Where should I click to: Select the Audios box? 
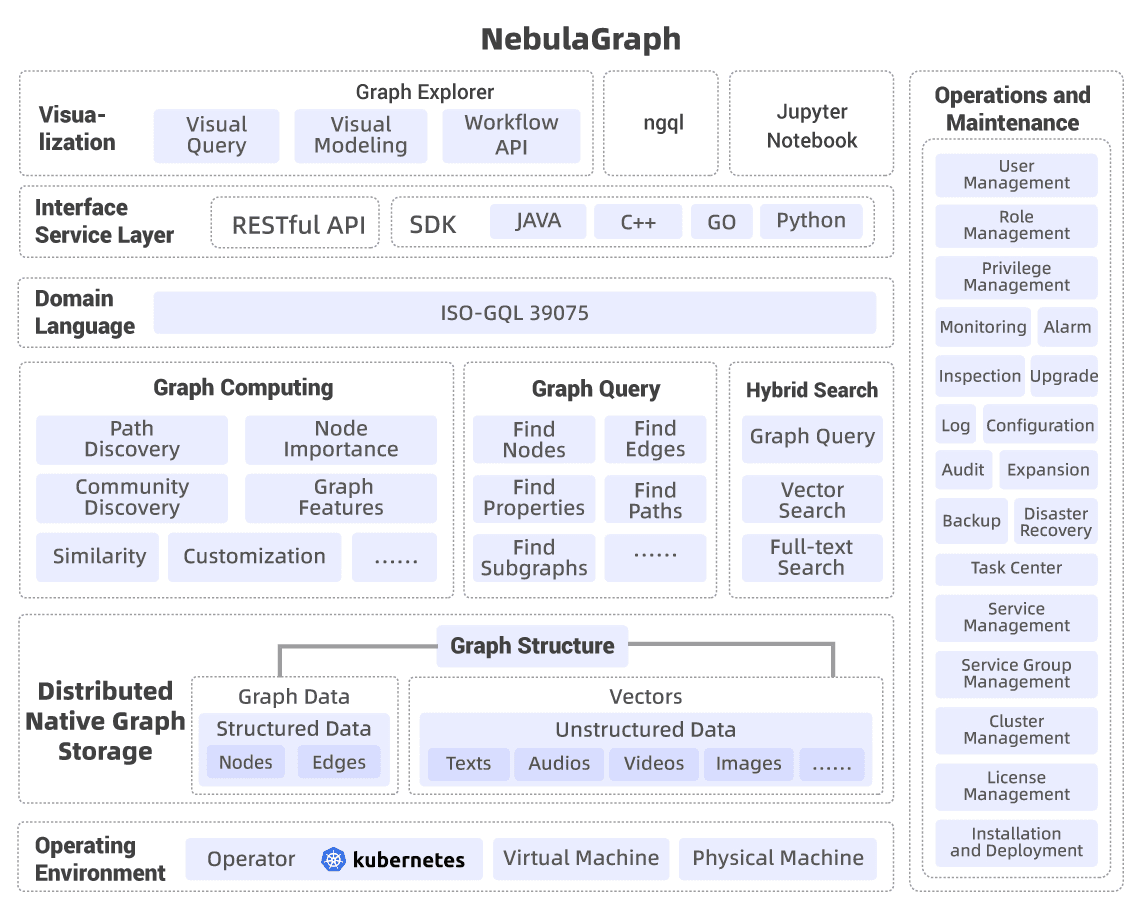pyautogui.click(x=559, y=764)
